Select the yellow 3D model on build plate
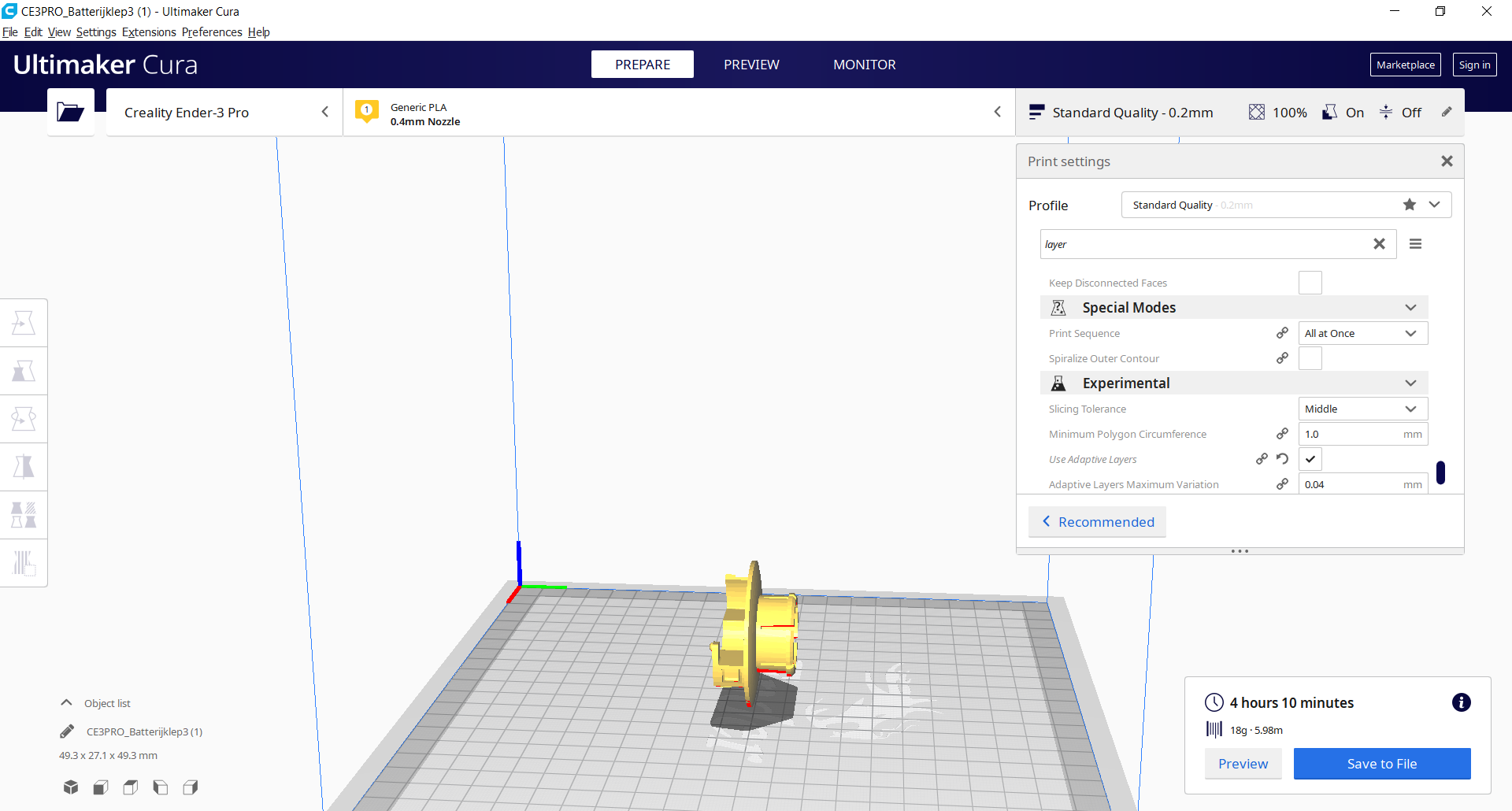The width and height of the screenshot is (1512, 811). (754, 632)
